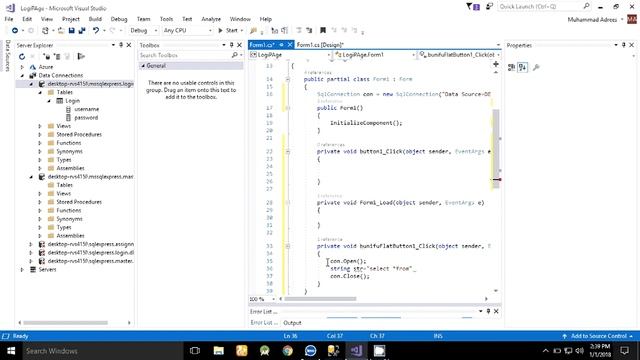Collapse the Login table node
Viewport: 640px width, 360px height.
pyautogui.click(x=49, y=101)
